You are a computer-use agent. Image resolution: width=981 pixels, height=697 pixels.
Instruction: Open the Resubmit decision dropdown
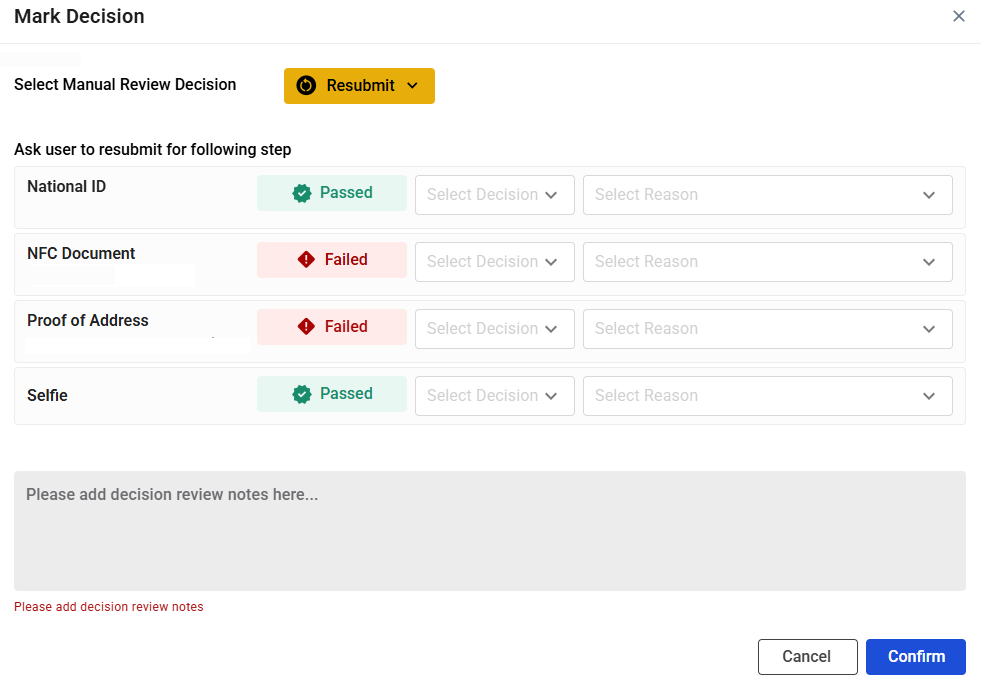point(359,86)
